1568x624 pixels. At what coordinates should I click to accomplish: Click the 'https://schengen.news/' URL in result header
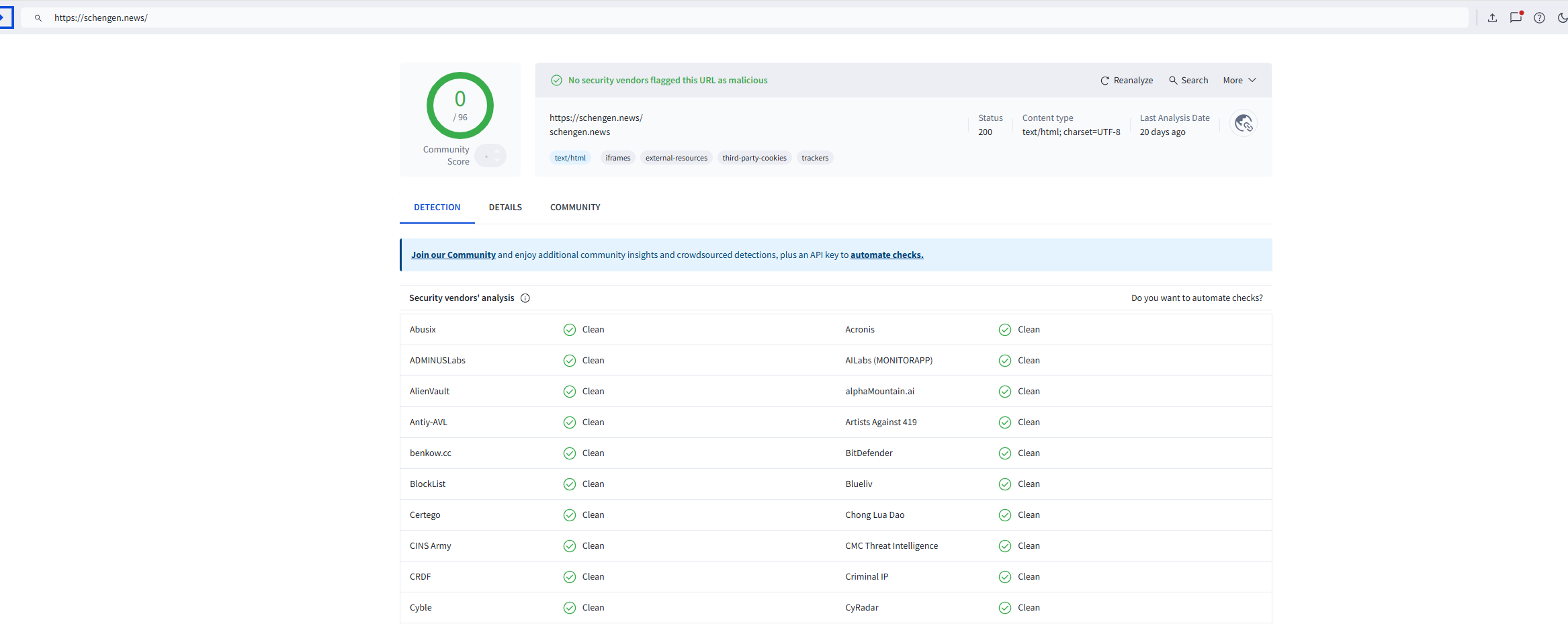tap(596, 118)
